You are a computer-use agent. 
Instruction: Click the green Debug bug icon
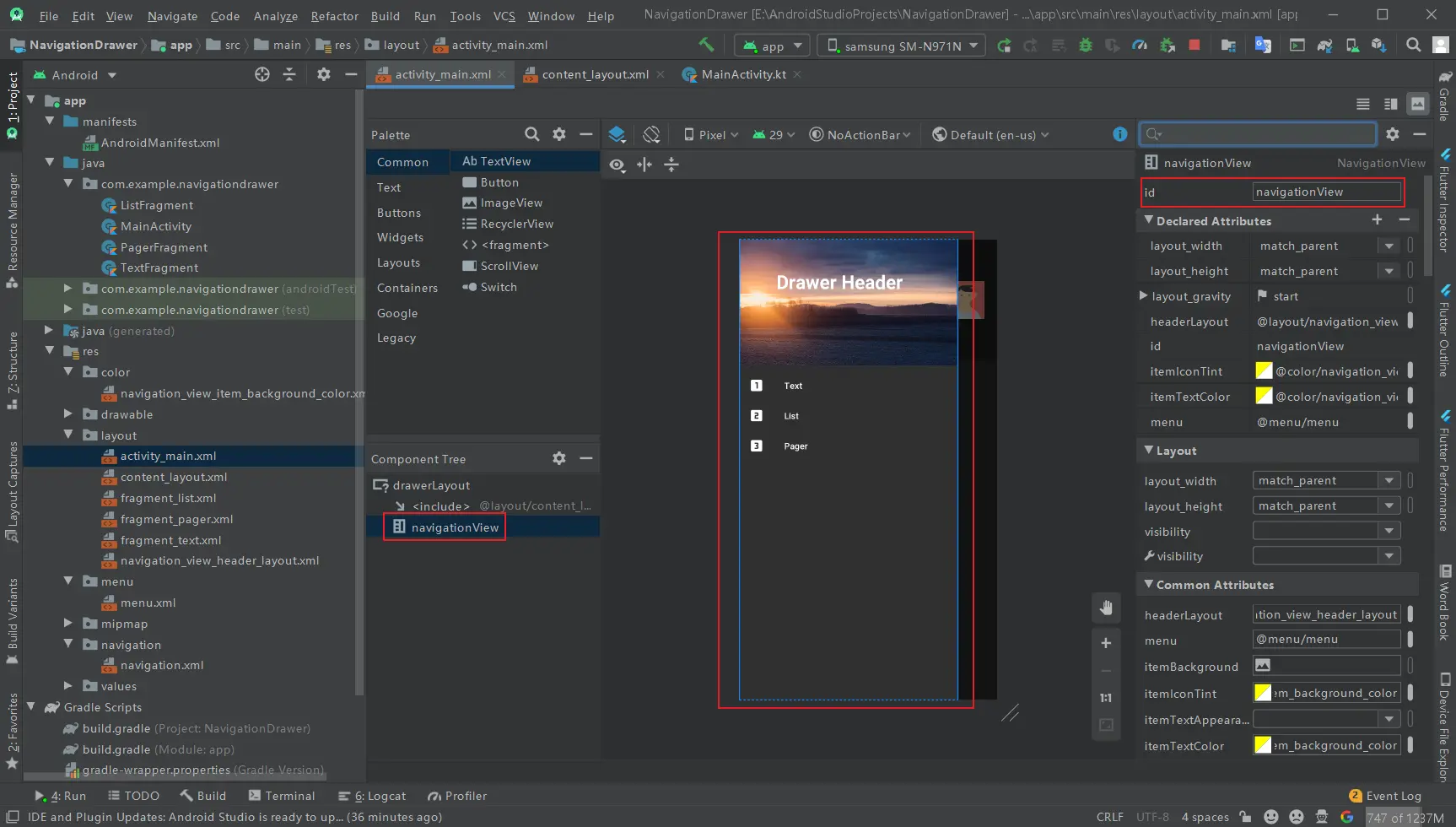[1086, 46]
